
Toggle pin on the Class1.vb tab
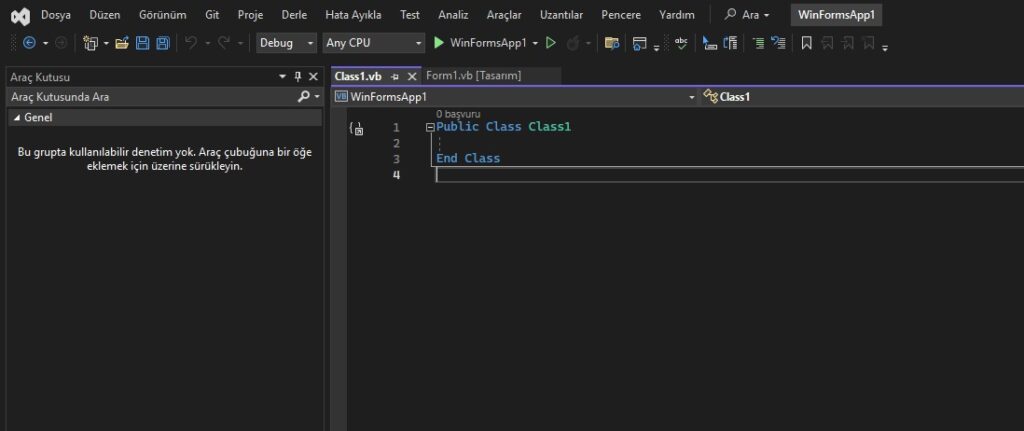pos(395,76)
